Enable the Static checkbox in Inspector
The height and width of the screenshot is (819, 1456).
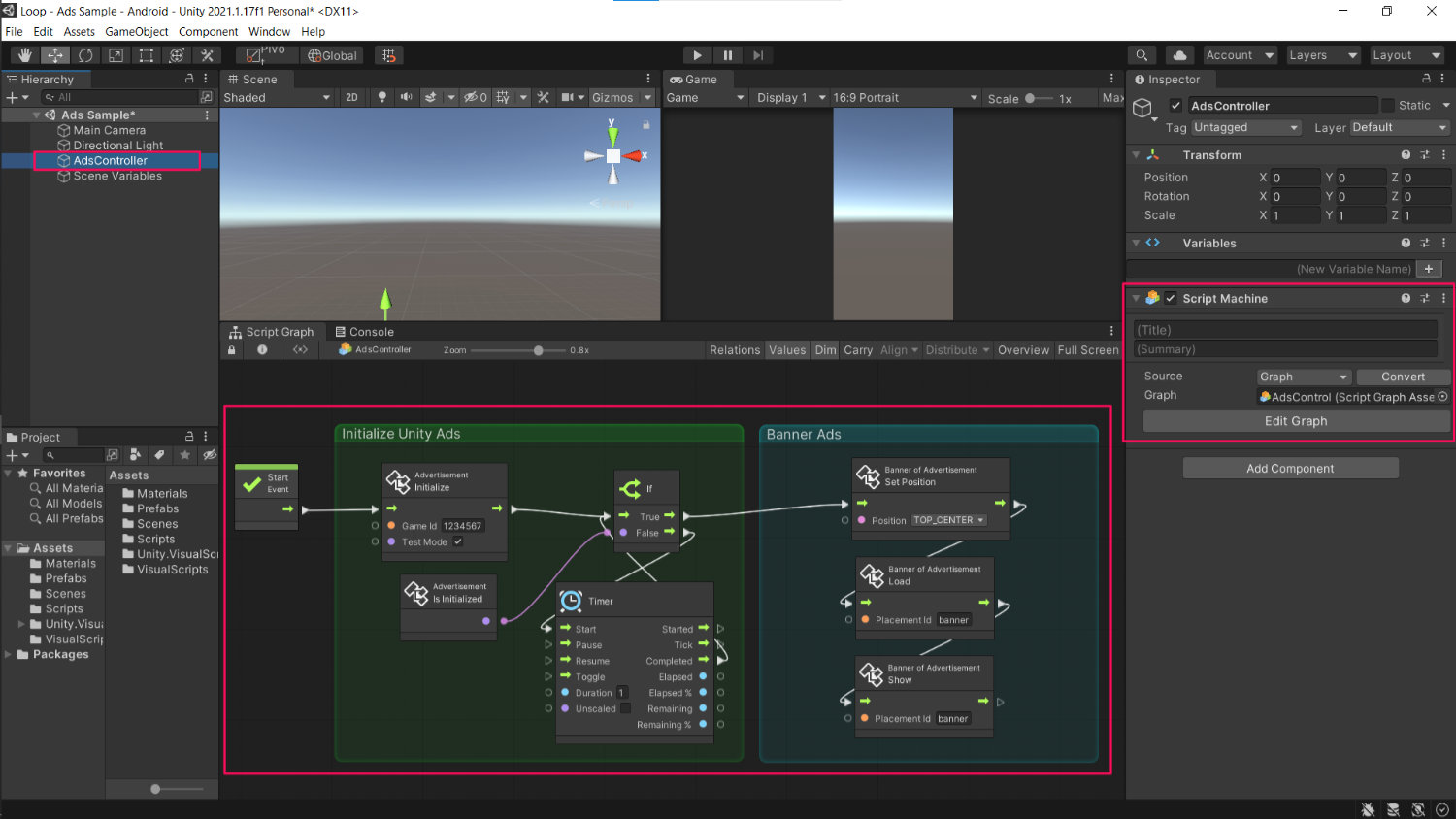tap(1388, 105)
